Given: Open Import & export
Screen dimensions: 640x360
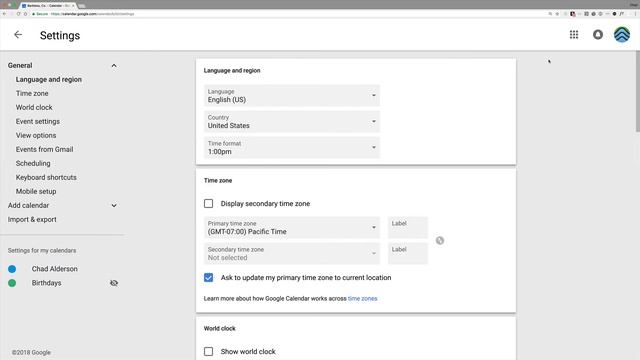Looking at the screenshot, I should click(32, 219).
